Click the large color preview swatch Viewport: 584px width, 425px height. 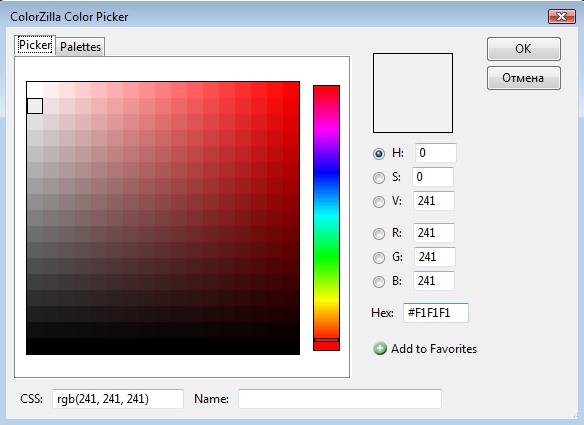tap(413, 93)
